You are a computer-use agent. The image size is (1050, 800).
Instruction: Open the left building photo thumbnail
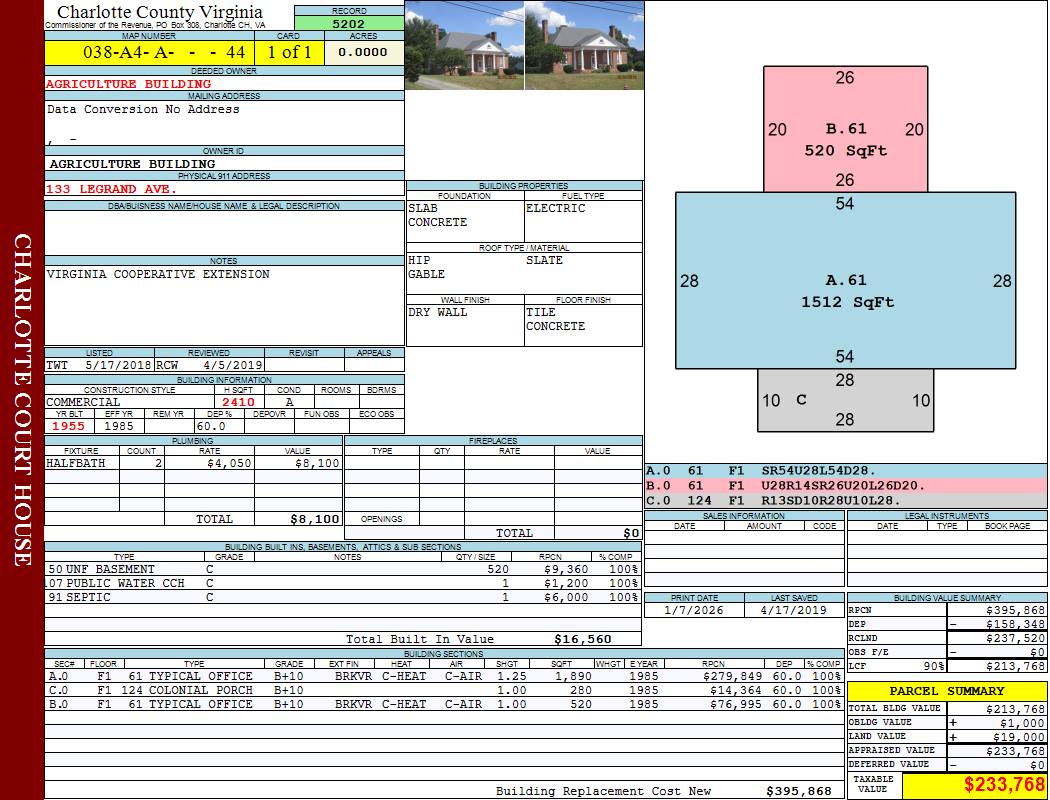click(x=464, y=45)
